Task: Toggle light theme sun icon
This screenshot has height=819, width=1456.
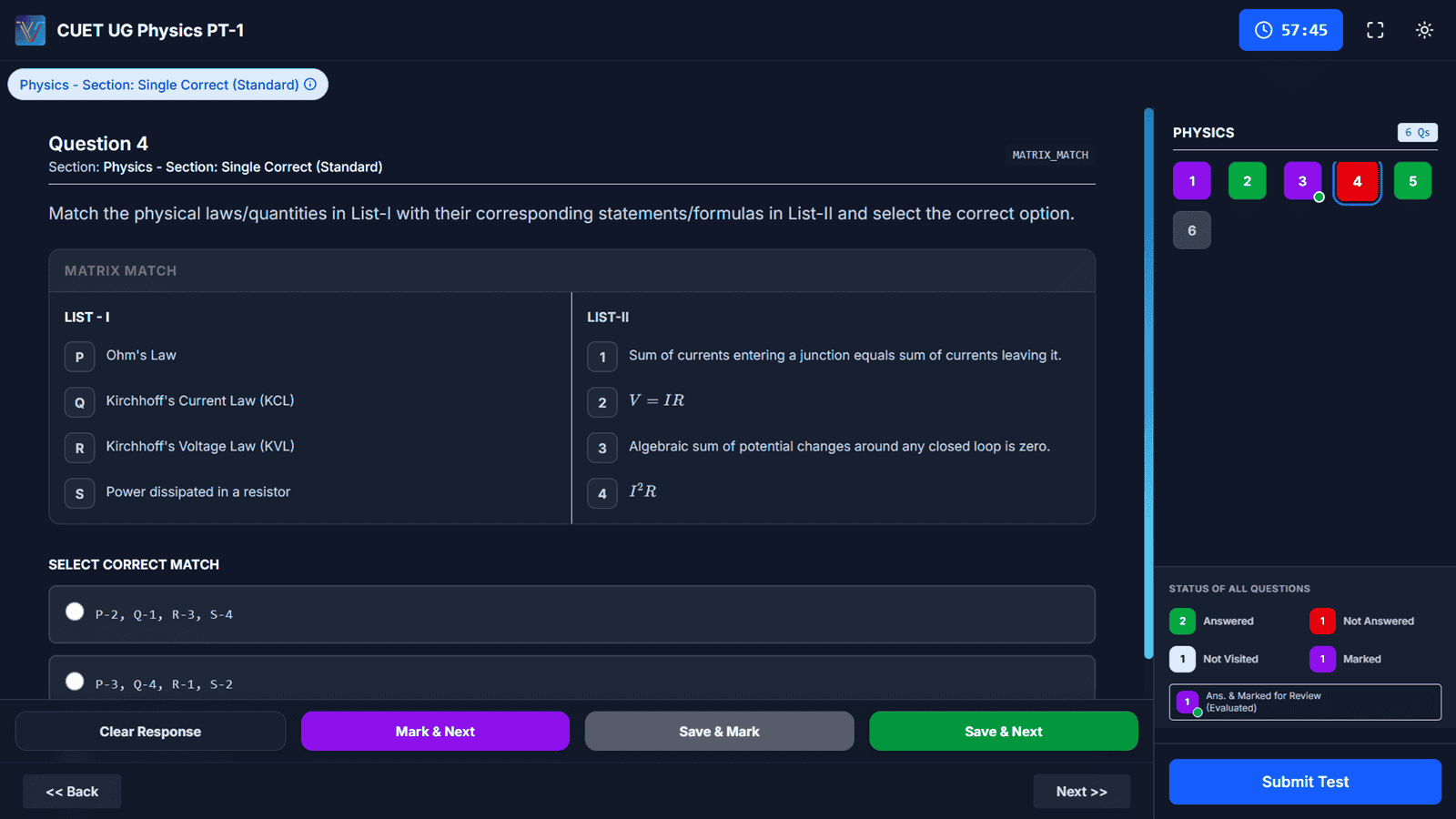Action: [1424, 30]
